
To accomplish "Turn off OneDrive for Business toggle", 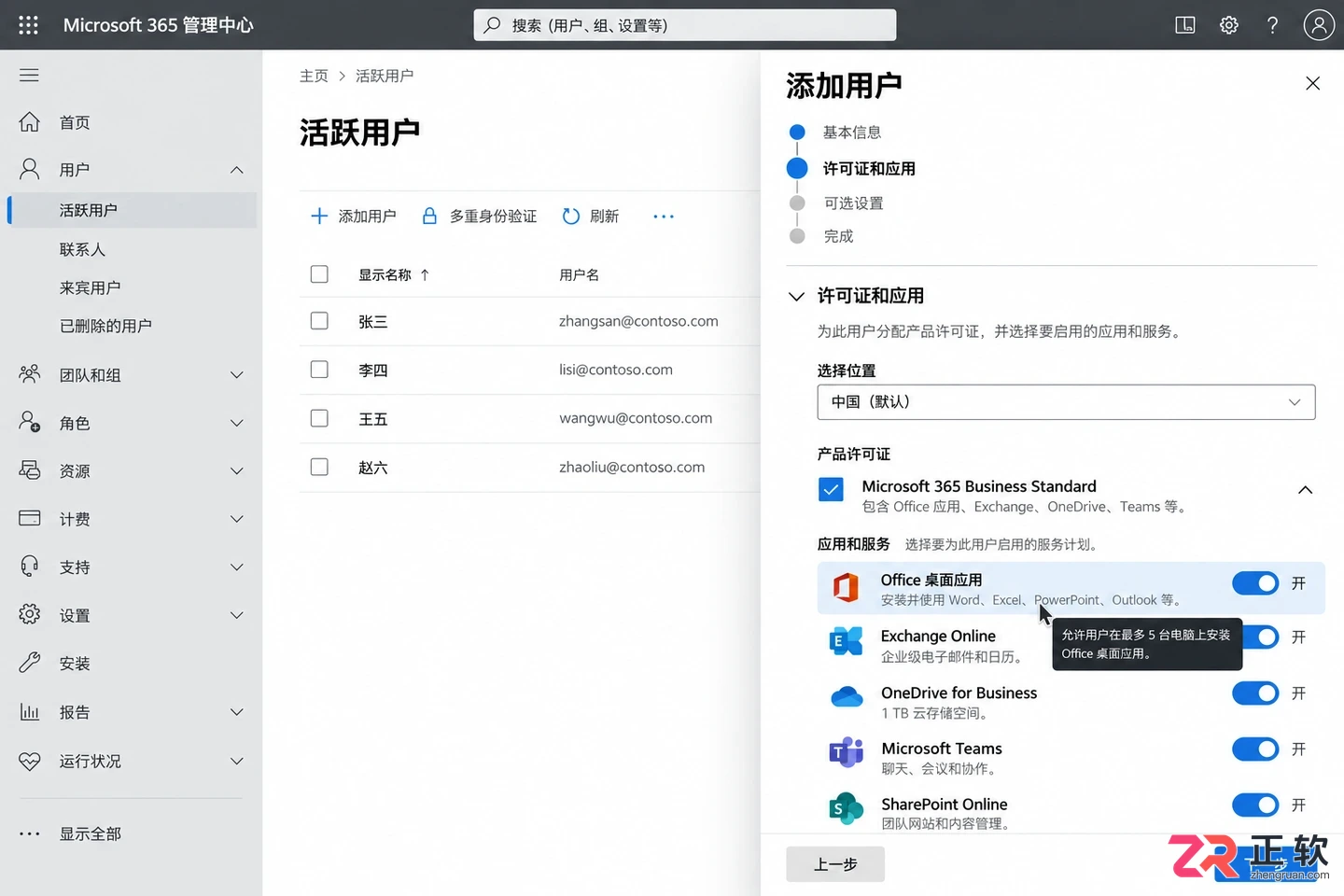I will [x=1255, y=693].
